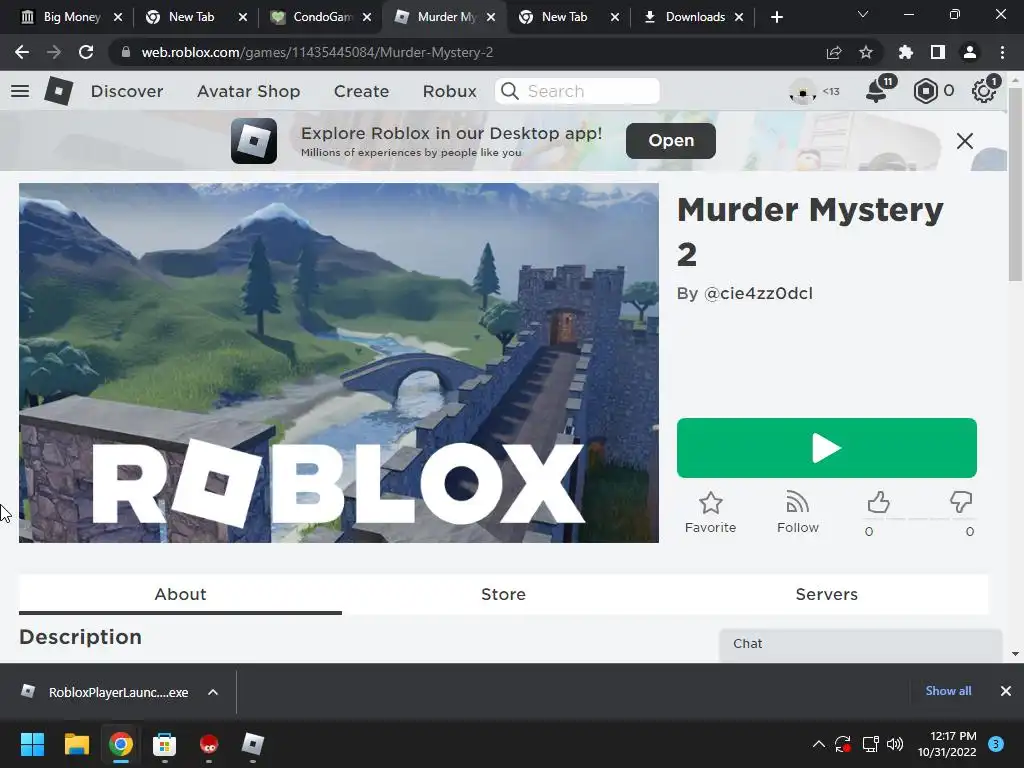Click the Roblox search field
The image size is (1024, 768).
[577, 91]
